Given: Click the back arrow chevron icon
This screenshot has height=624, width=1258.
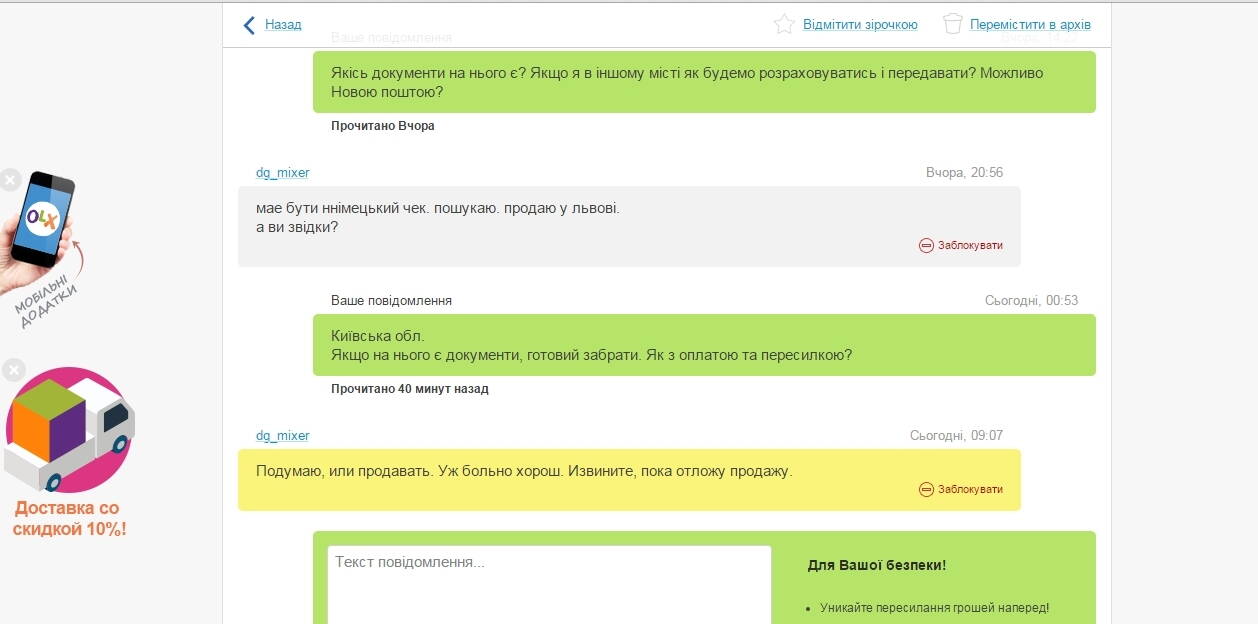Looking at the screenshot, I should click(249, 25).
